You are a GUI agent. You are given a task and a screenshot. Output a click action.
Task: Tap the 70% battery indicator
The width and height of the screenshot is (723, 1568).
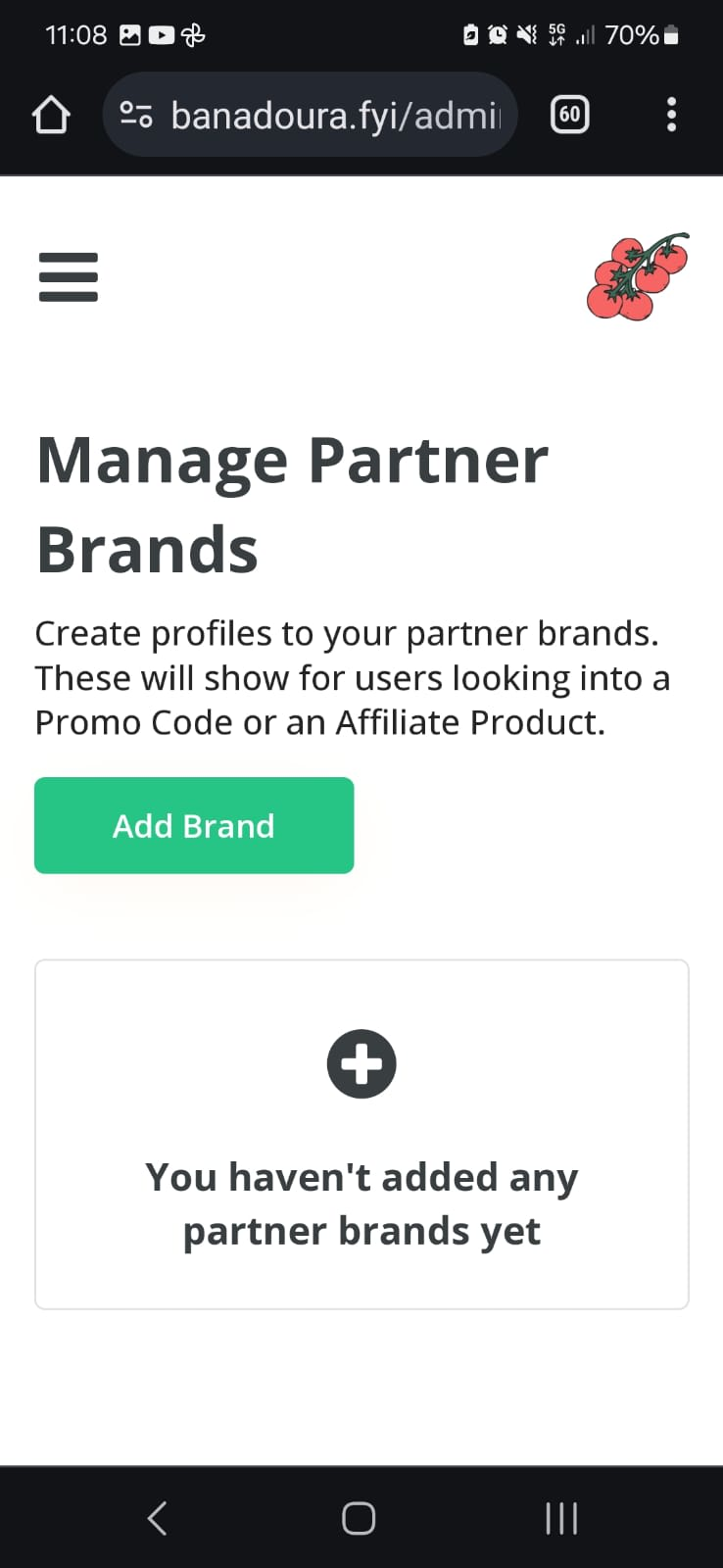[642, 35]
